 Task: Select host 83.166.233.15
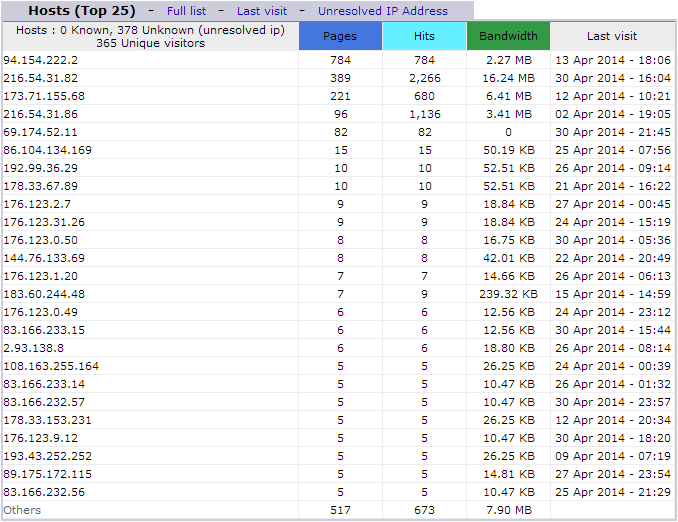[44, 330]
